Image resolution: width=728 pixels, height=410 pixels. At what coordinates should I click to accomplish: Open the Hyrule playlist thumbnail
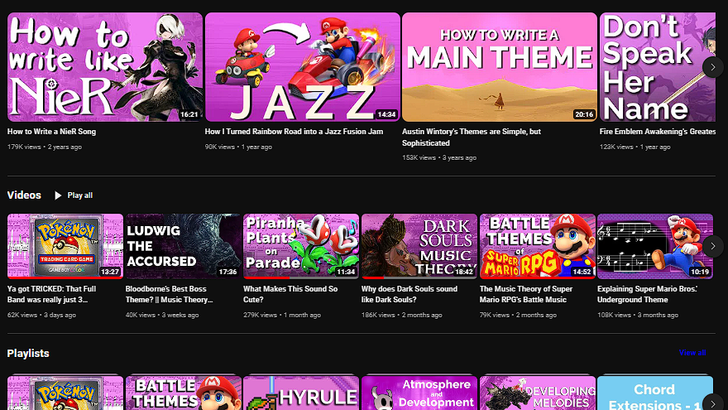(301, 393)
